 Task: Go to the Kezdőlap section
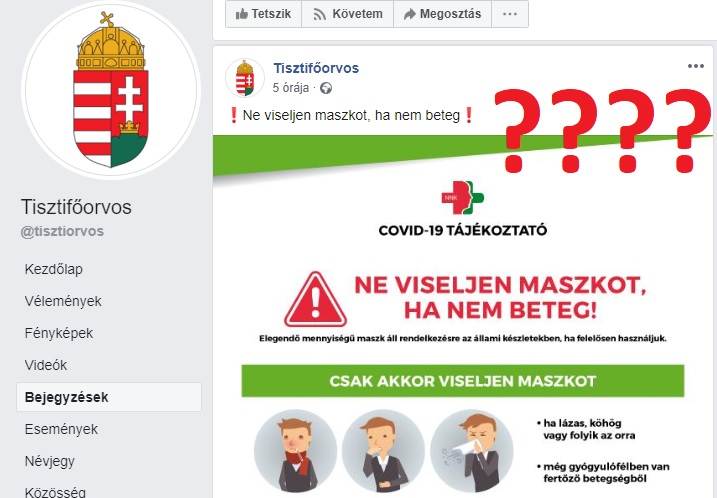pyautogui.click(x=54, y=269)
